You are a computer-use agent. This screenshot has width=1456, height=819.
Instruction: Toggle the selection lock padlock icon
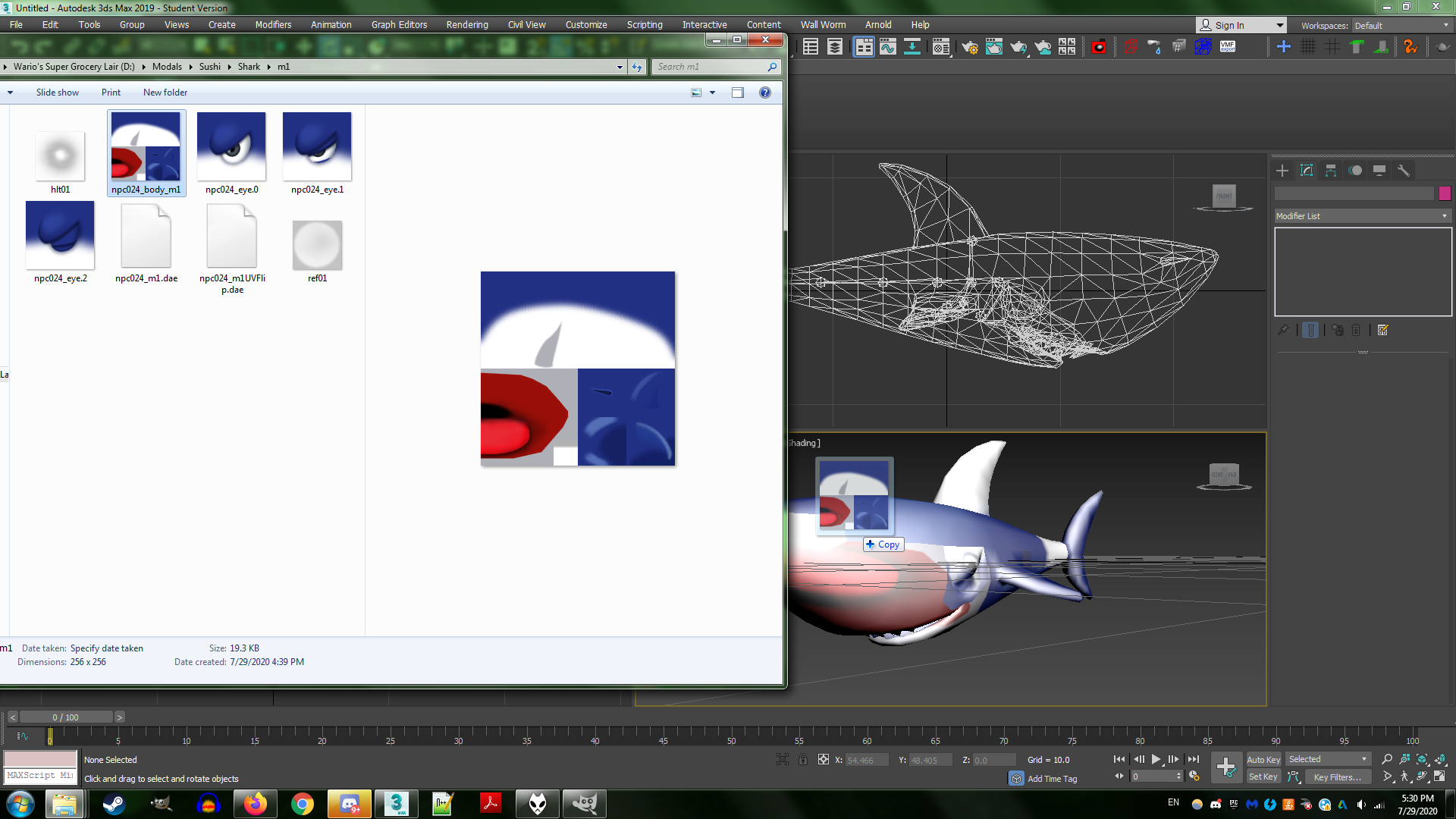803,759
